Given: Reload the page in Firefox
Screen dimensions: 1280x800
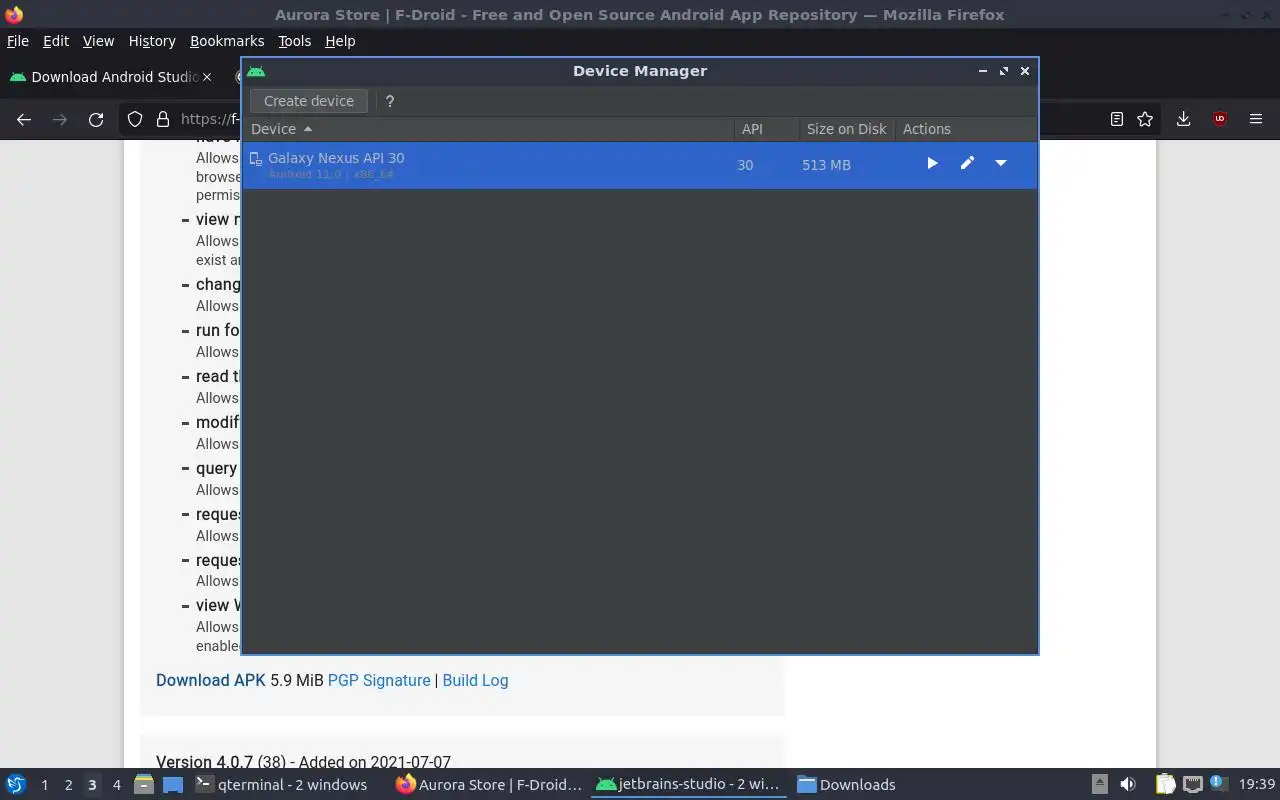Looking at the screenshot, I should pyautogui.click(x=96, y=119).
